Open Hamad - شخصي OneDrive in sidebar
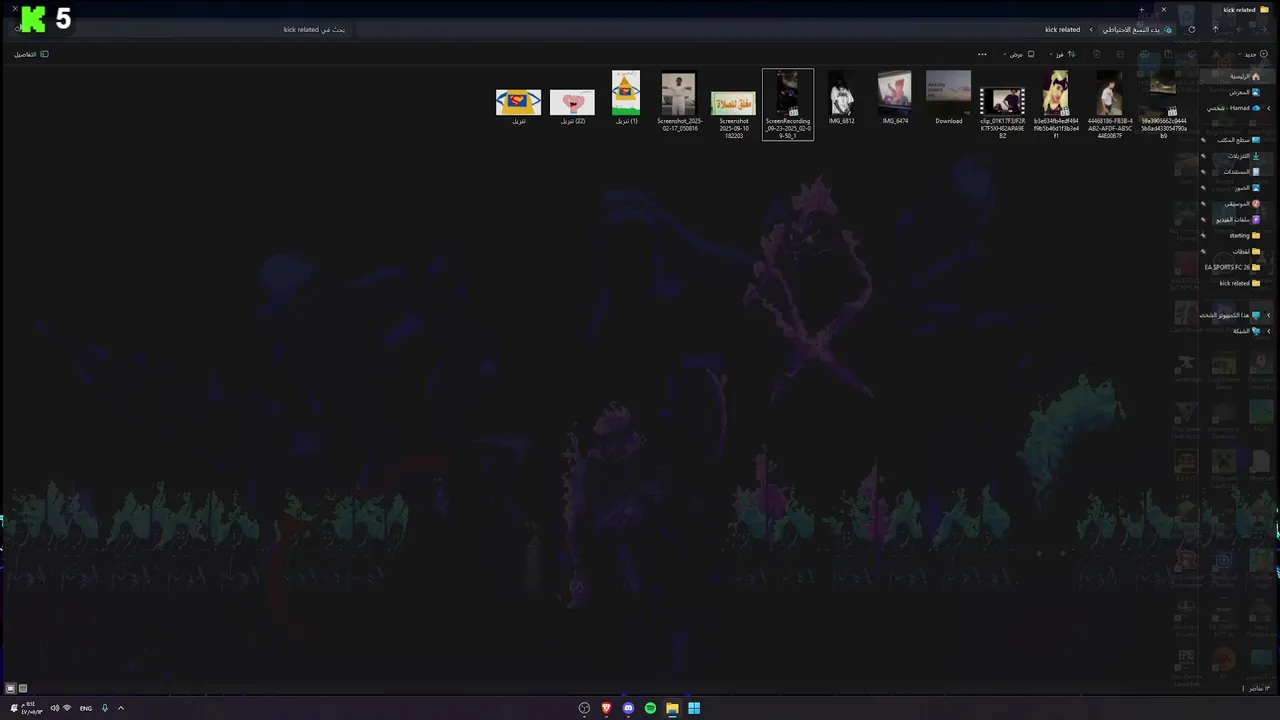 coord(1233,108)
